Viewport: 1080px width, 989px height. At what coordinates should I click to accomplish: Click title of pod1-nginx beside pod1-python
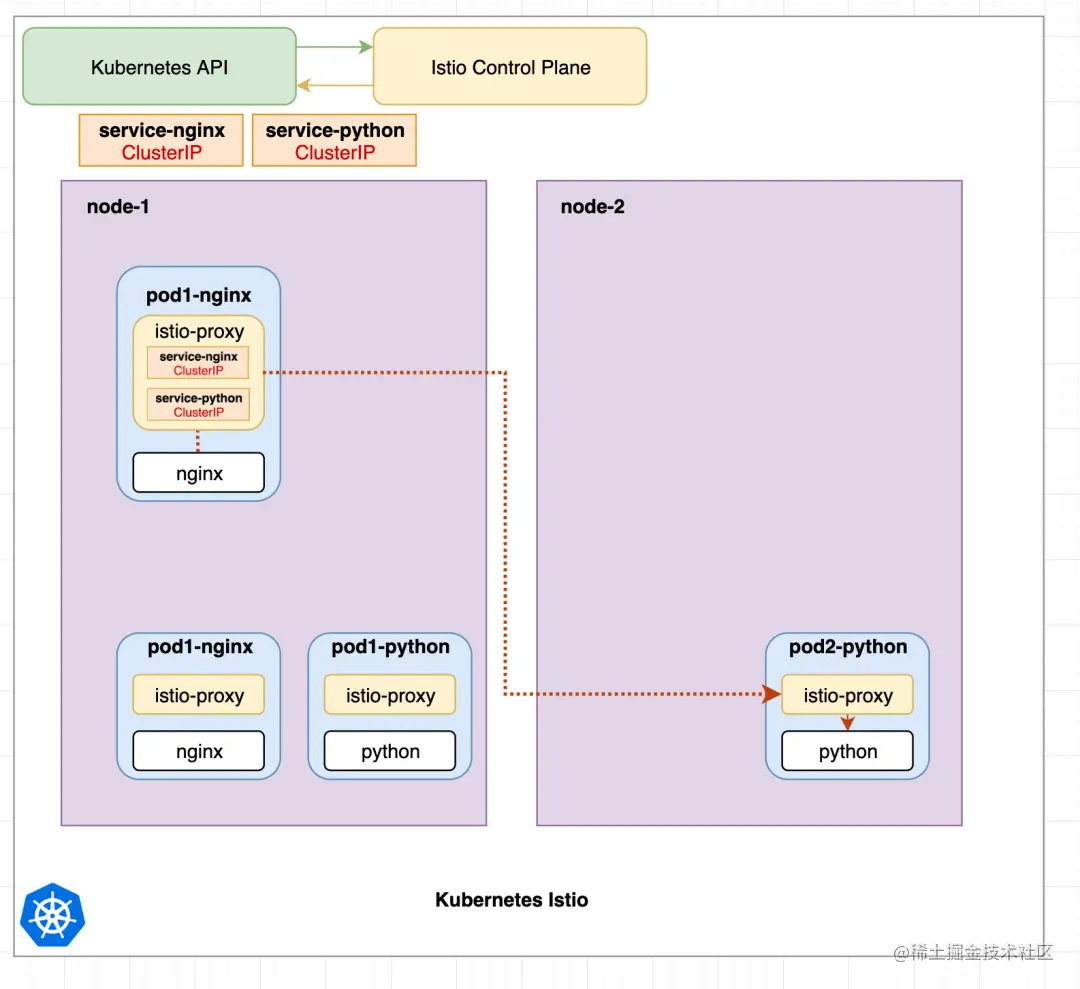(200, 647)
